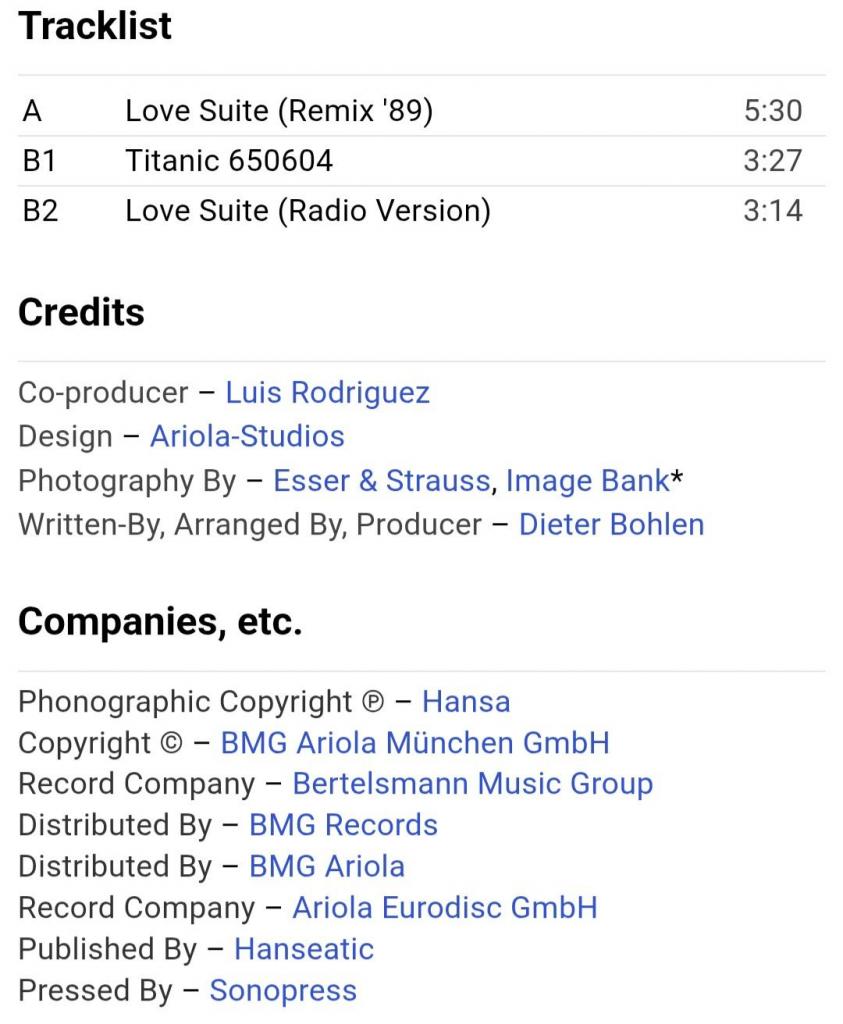
Task: Open the BMG Ariola distributor link
Action: click(326, 867)
